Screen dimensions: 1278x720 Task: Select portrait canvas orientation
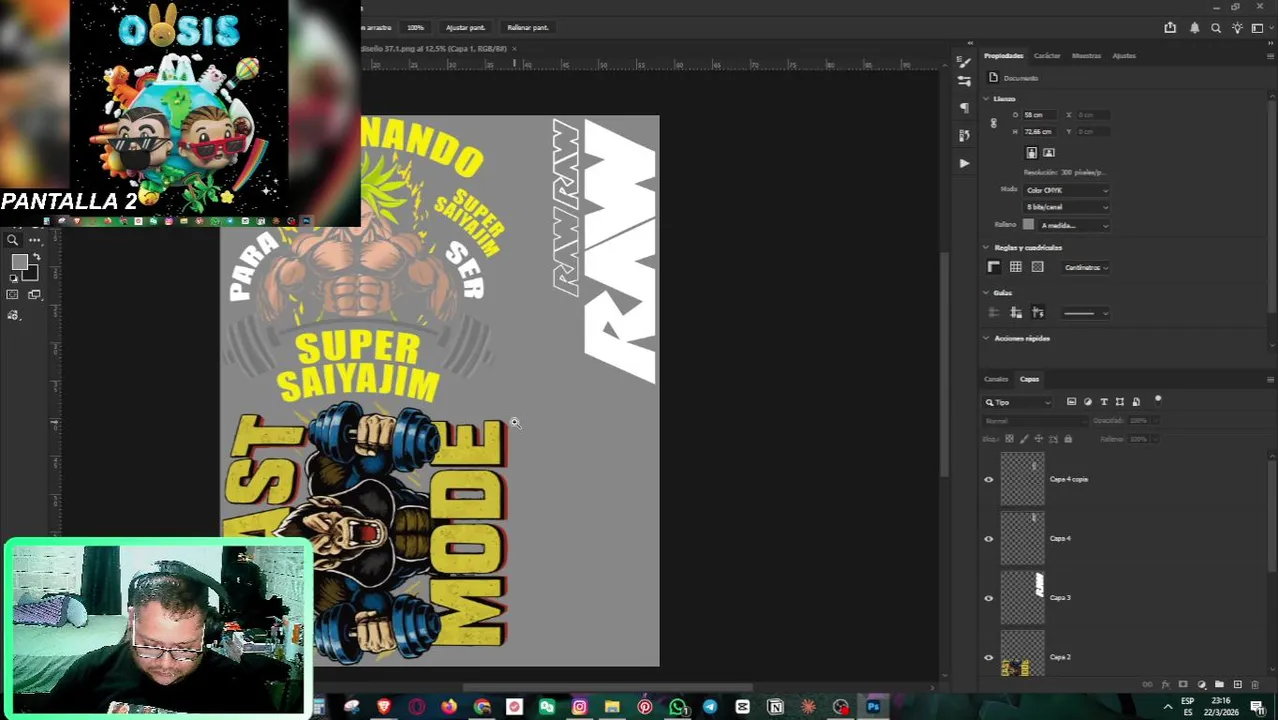pos(1031,153)
